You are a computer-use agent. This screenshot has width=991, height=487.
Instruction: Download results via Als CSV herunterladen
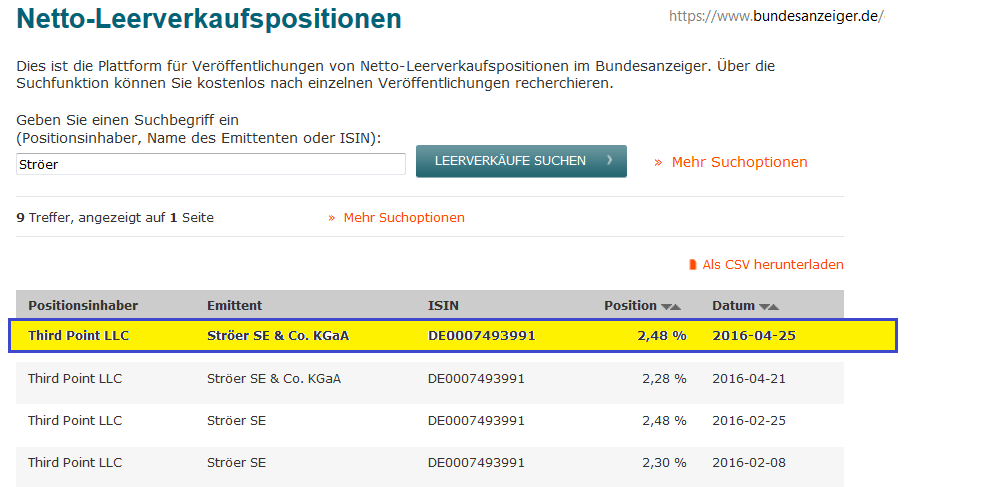(772, 265)
